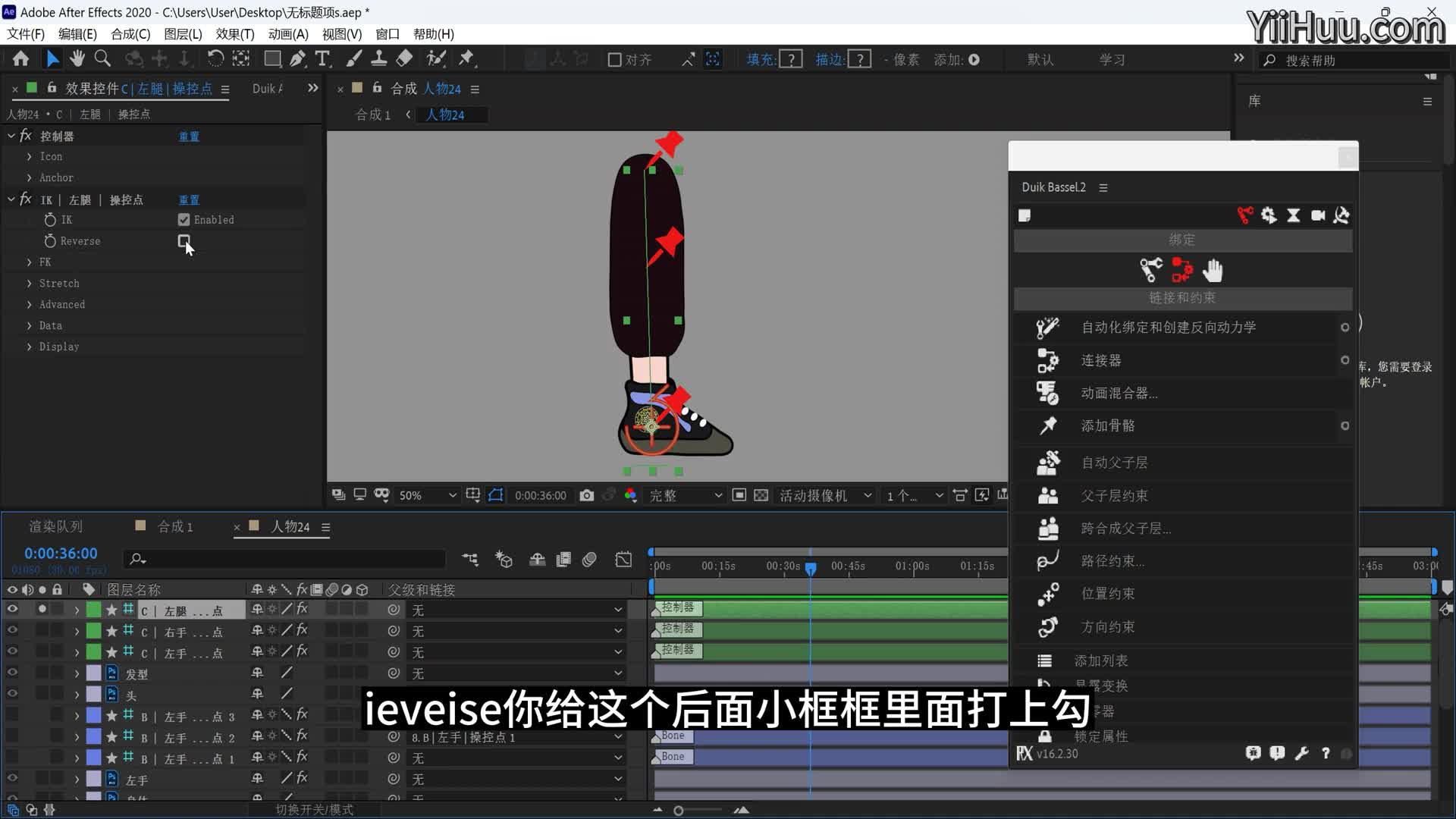Expand the FK property group
The image size is (1456, 819).
point(30,262)
